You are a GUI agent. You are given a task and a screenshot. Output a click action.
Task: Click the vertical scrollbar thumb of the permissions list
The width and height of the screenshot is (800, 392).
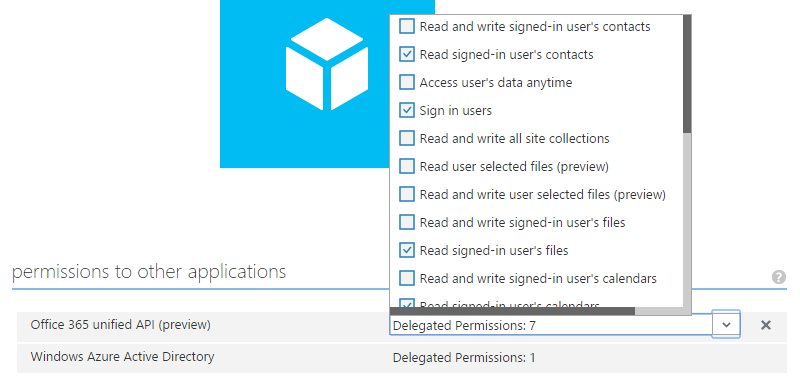(x=687, y=74)
